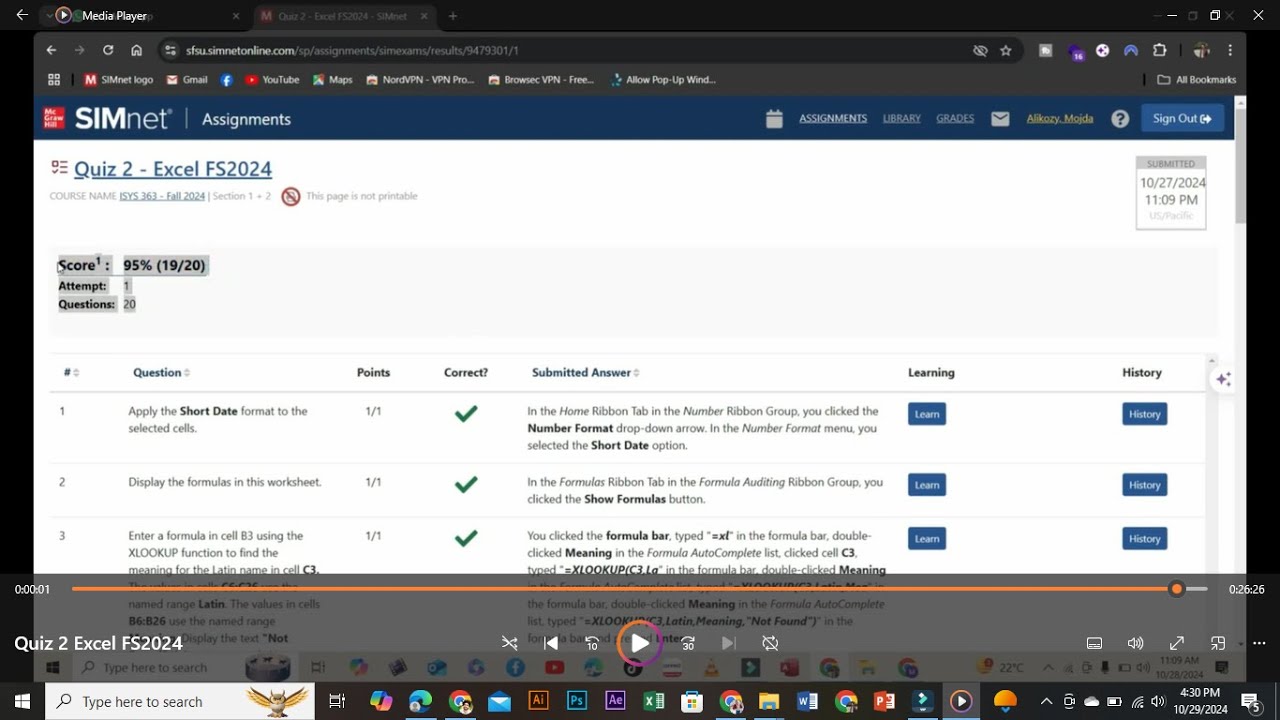Toggle subtitles and captions in Media Player
Image resolution: width=1280 pixels, height=720 pixels.
click(x=1095, y=643)
